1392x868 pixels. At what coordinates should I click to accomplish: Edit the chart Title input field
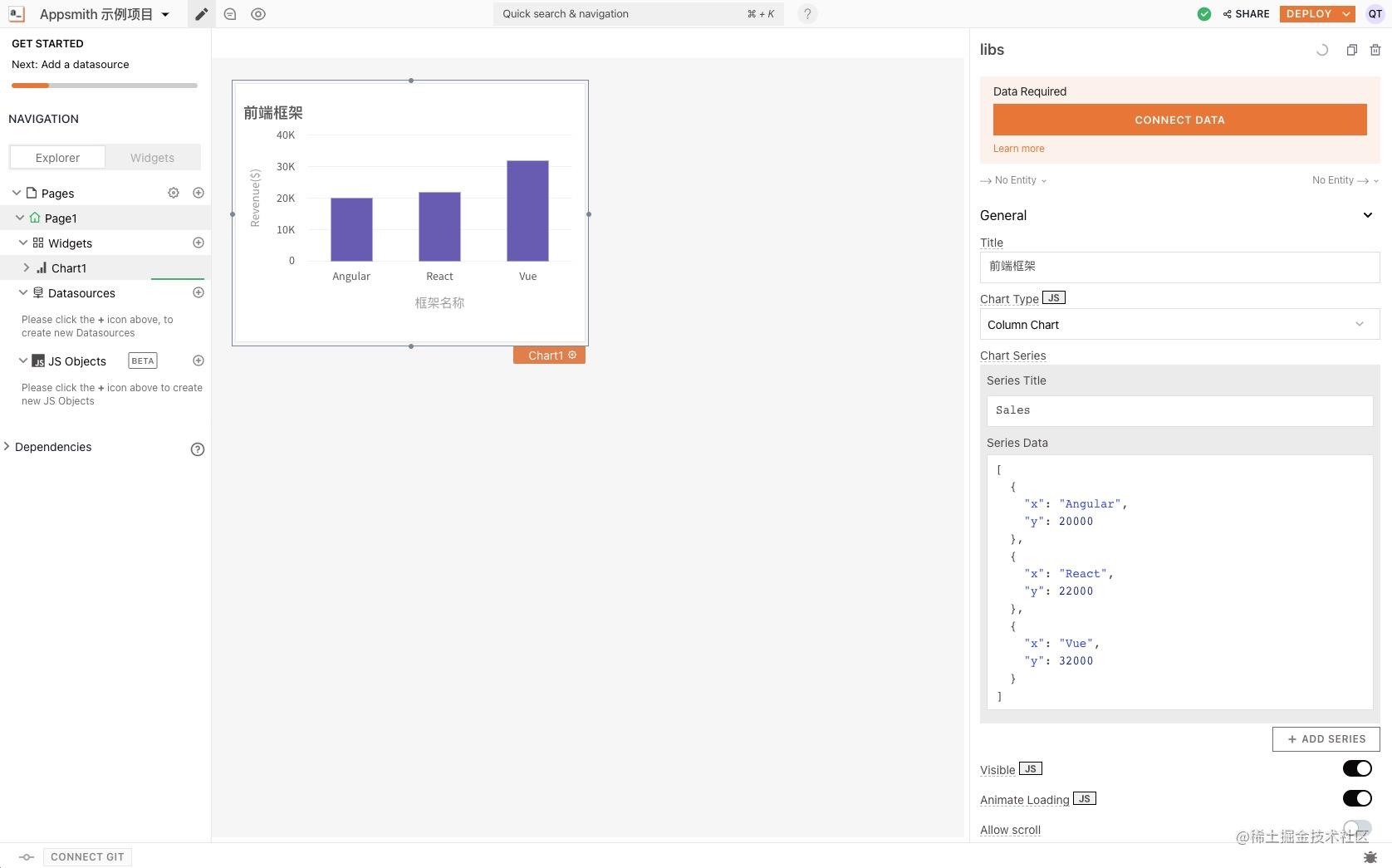coord(1179,267)
